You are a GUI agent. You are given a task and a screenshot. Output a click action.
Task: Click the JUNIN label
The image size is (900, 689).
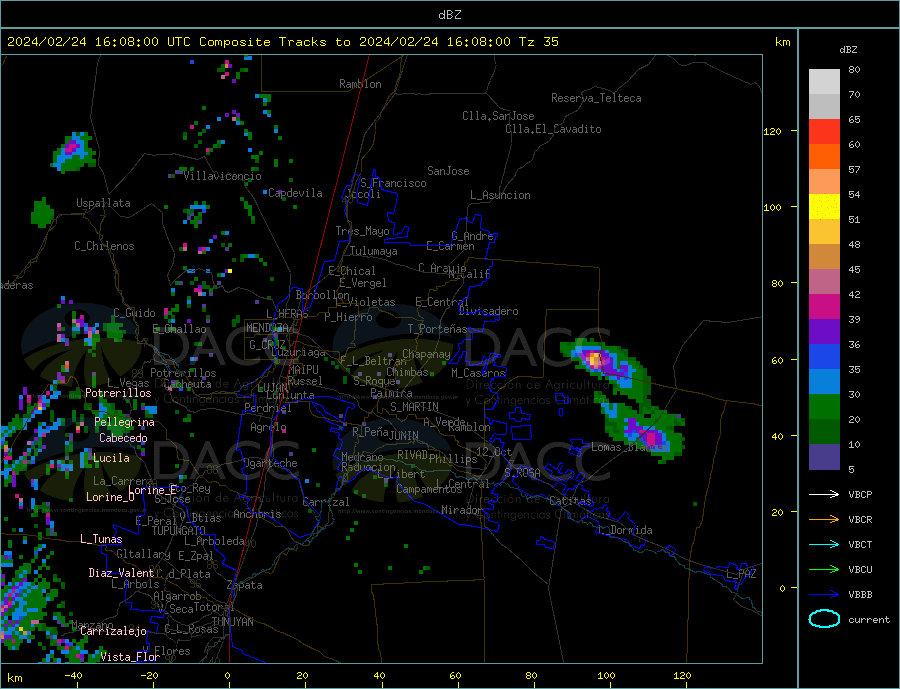click(x=404, y=436)
